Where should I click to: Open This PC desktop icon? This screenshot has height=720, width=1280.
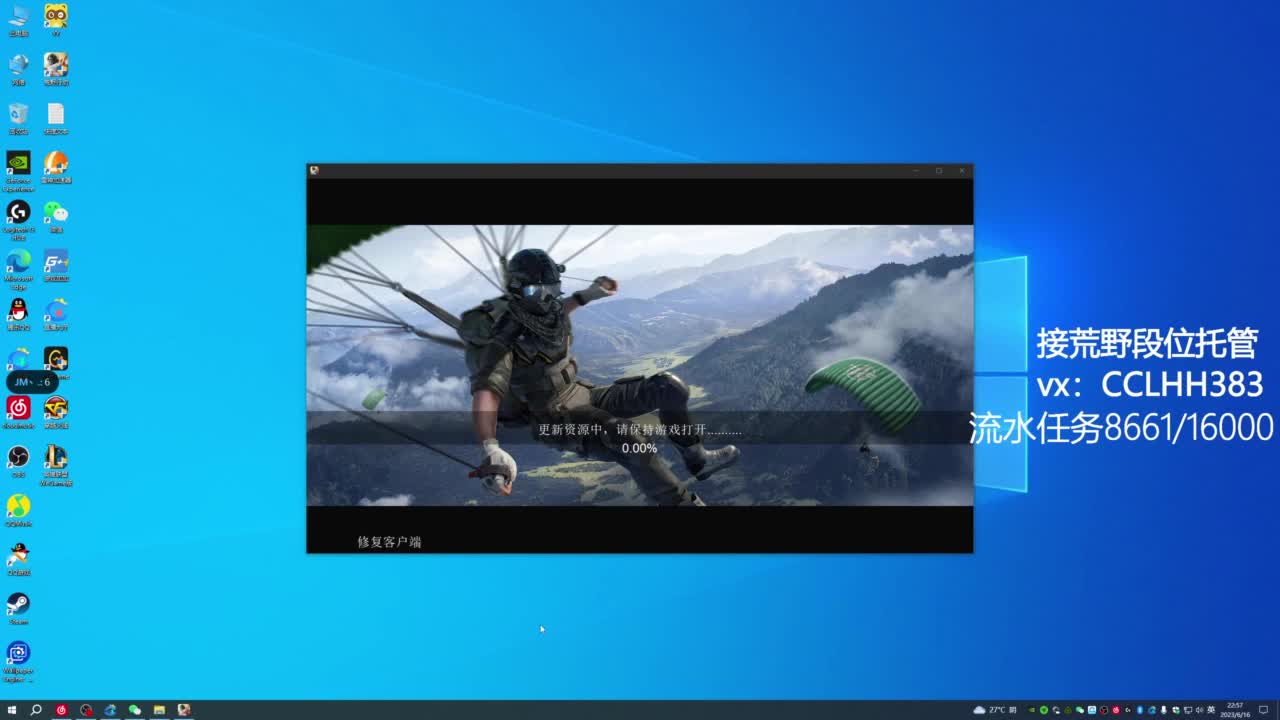[x=18, y=20]
